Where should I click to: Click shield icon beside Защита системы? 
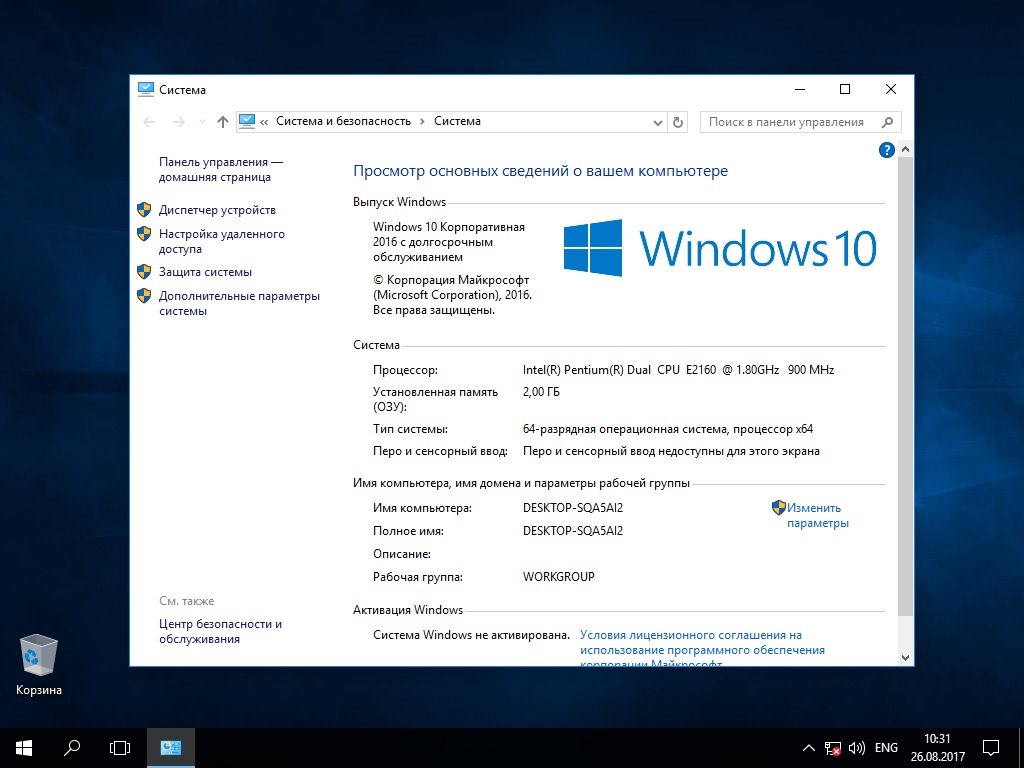144,272
